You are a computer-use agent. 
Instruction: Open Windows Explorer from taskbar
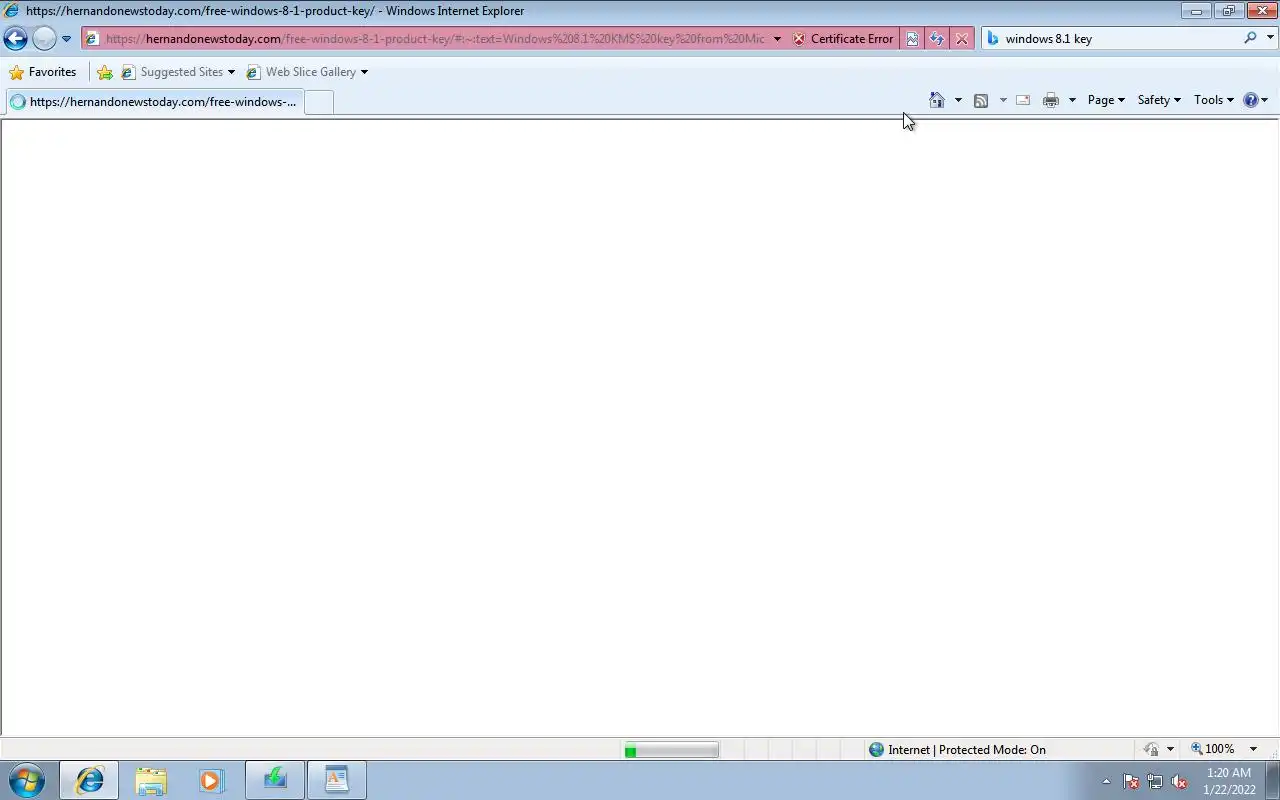coord(151,780)
